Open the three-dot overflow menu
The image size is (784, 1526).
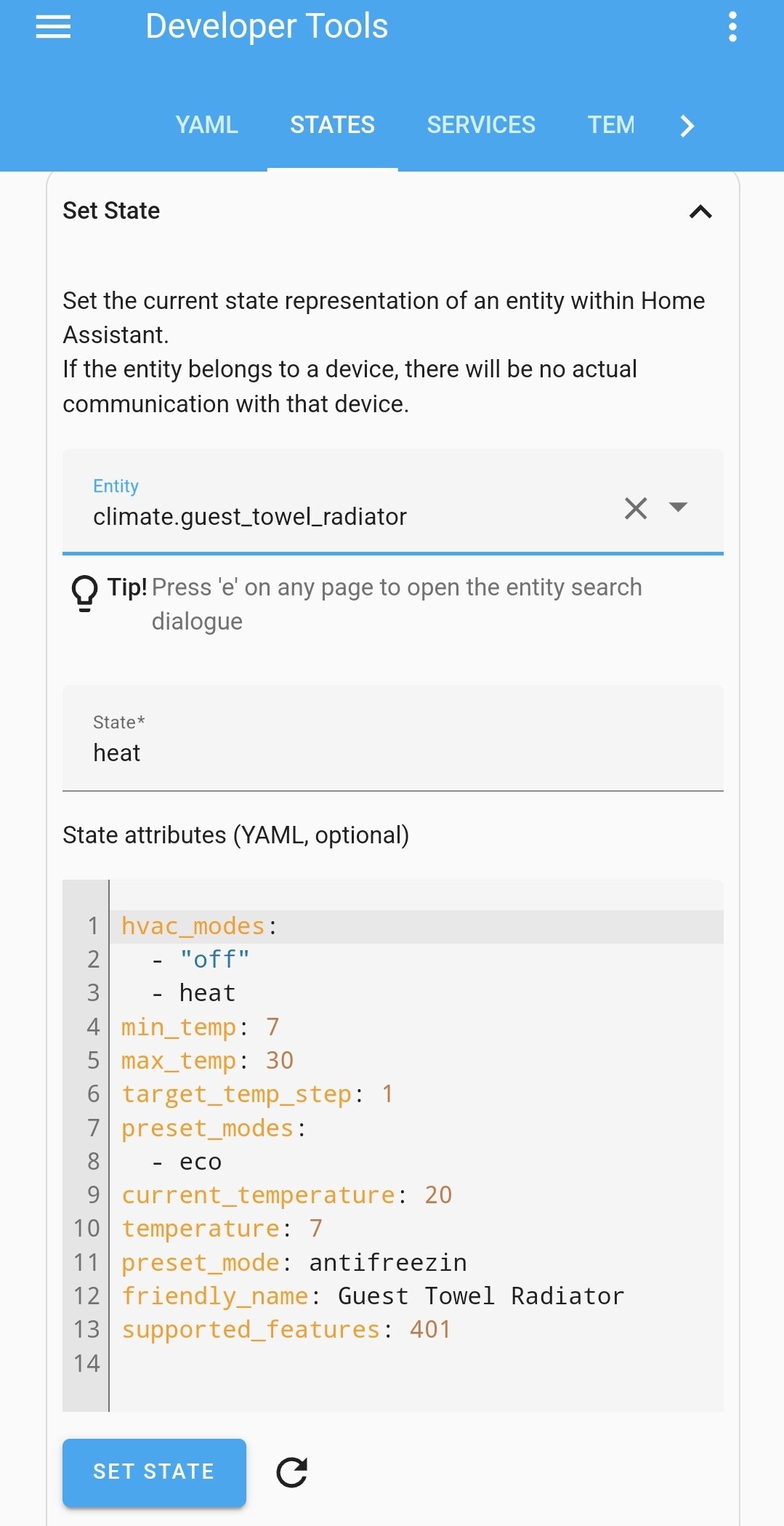732,27
